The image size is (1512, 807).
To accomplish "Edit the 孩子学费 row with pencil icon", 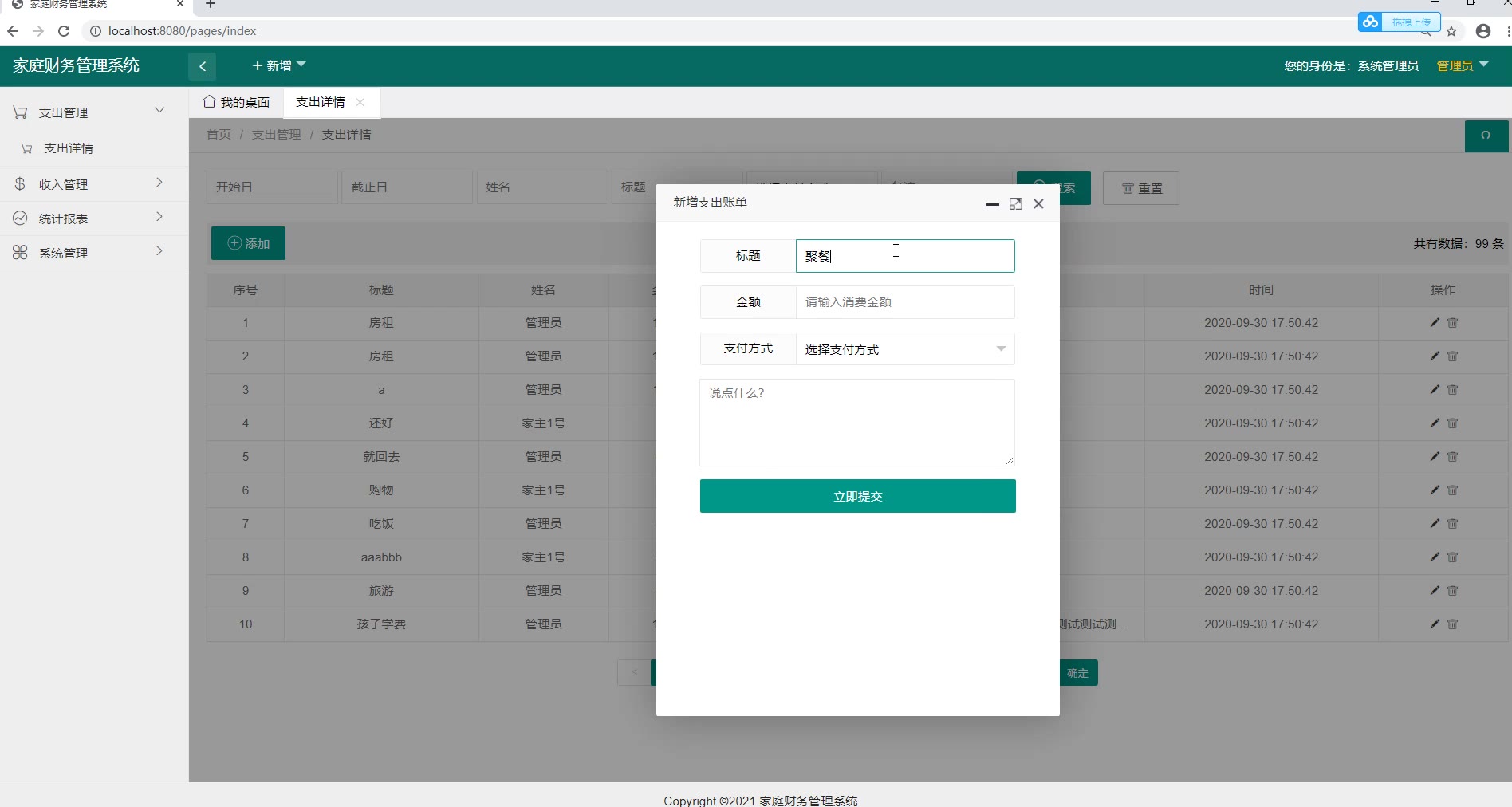I will [1435, 624].
